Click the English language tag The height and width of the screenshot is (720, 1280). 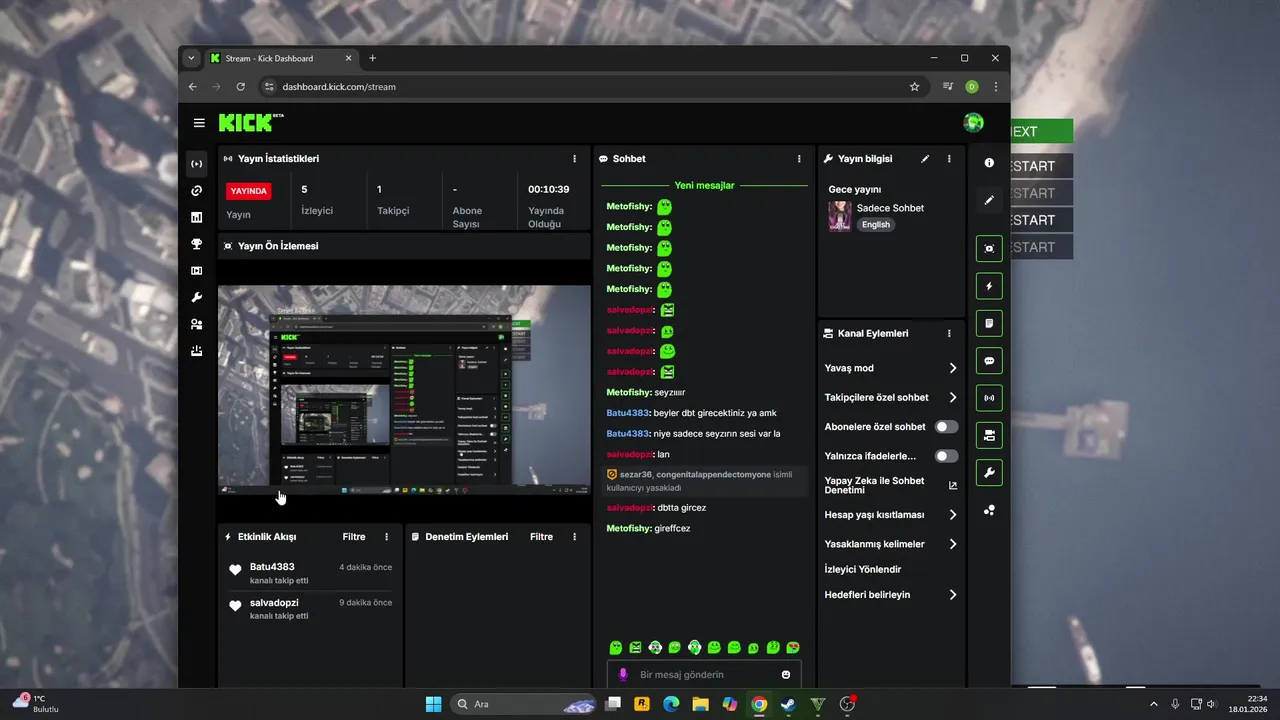[x=876, y=225]
